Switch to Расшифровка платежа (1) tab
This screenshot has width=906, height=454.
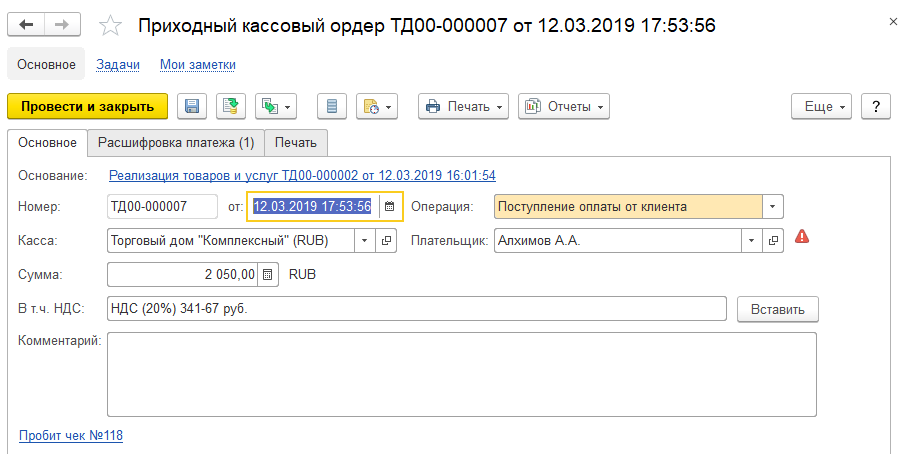(x=176, y=142)
